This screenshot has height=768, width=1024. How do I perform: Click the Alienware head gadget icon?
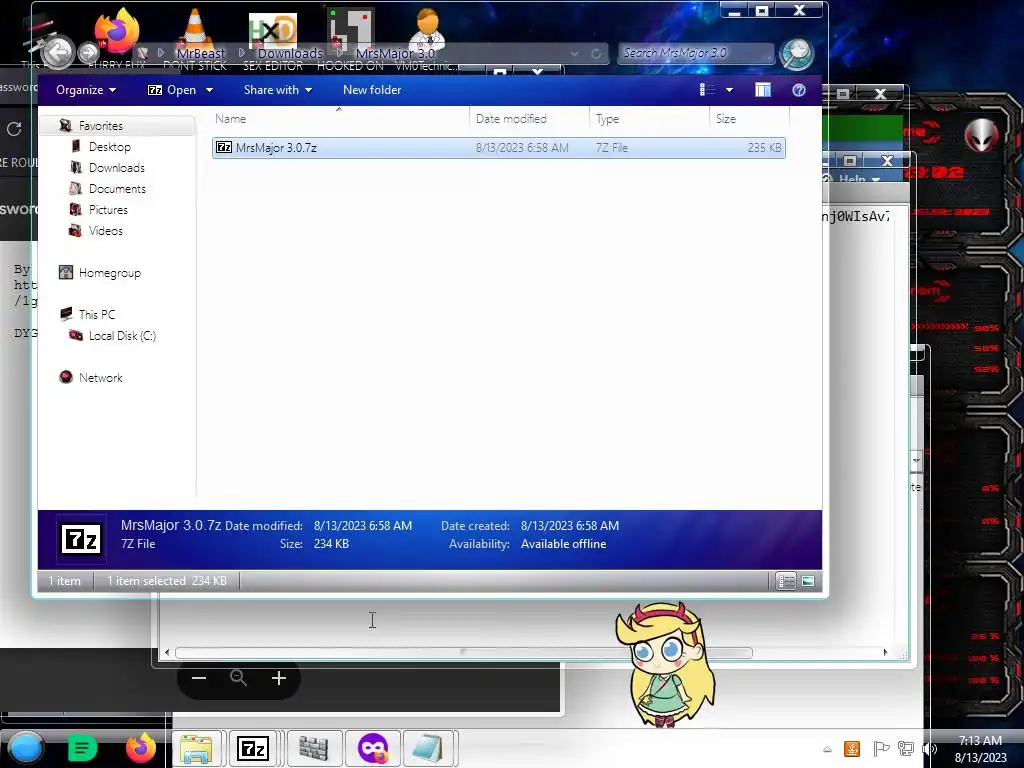981,135
